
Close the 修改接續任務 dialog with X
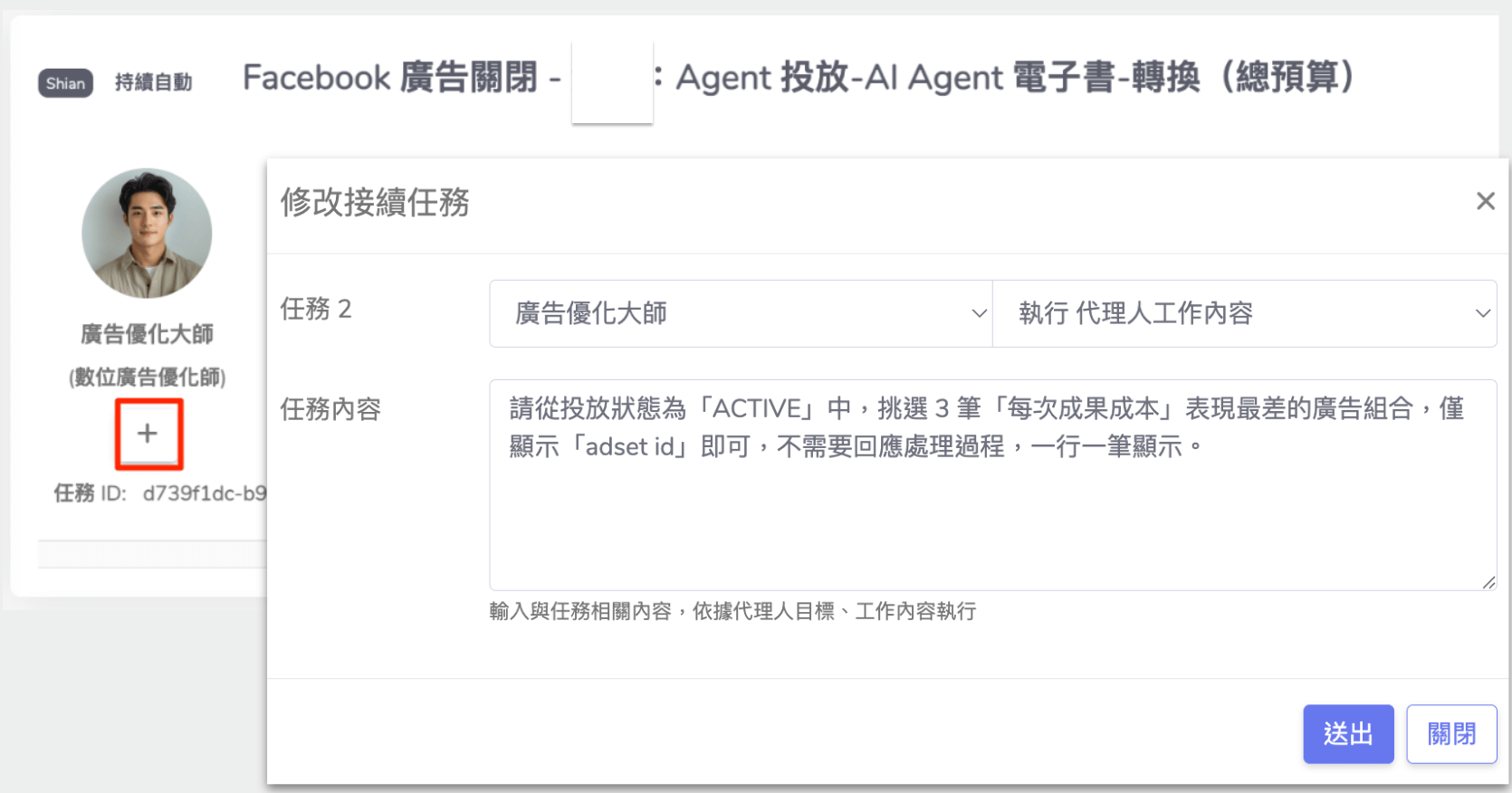(x=1485, y=201)
